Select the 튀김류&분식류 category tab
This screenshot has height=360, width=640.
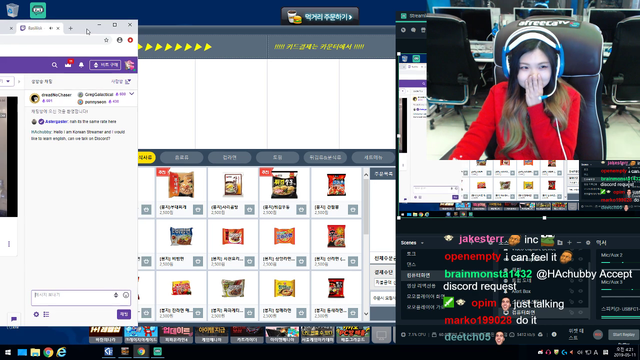325,157
